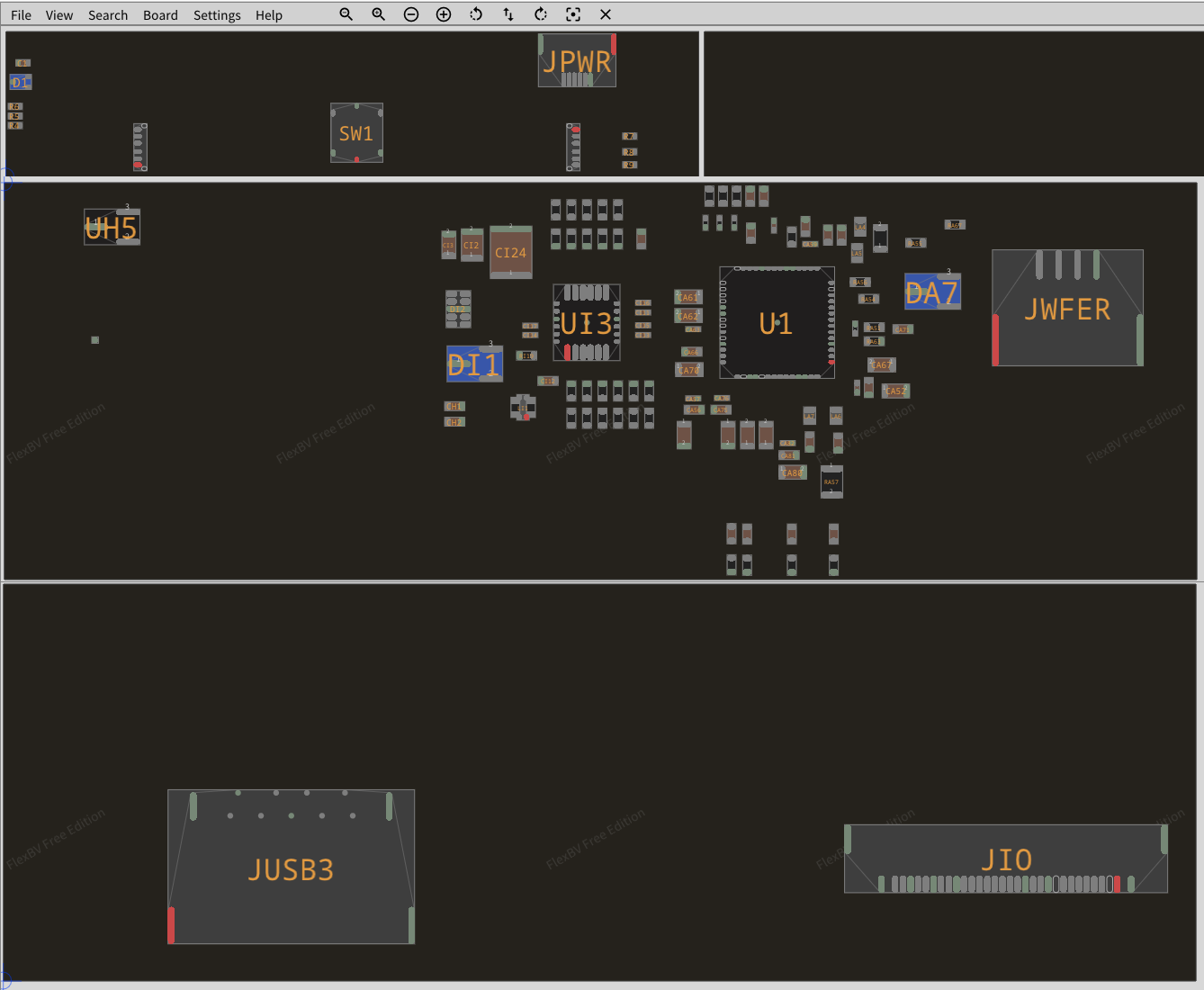Open the View menu
Viewport: 1204px width, 990px height.
(x=59, y=15)
